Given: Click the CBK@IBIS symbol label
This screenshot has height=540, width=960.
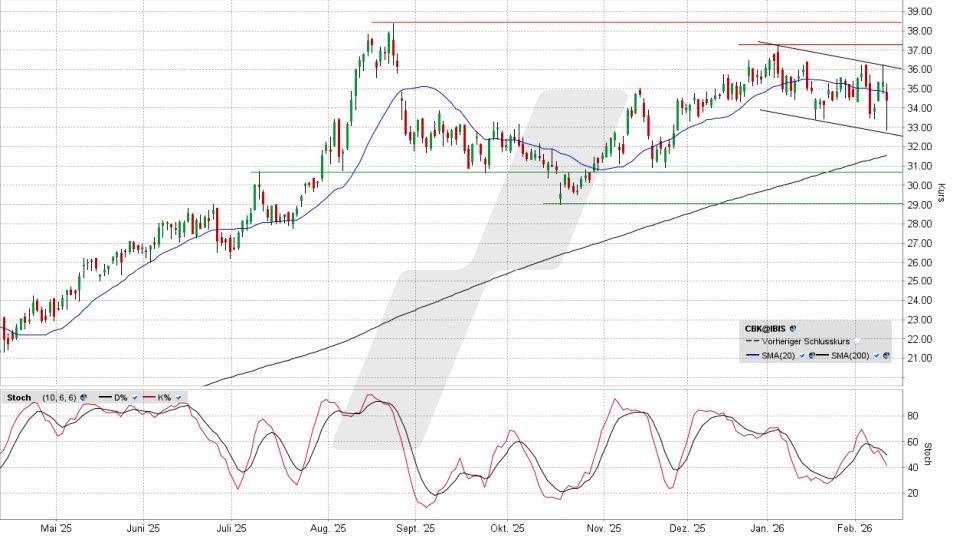Looking at the screenshot, I should (765, 328).
